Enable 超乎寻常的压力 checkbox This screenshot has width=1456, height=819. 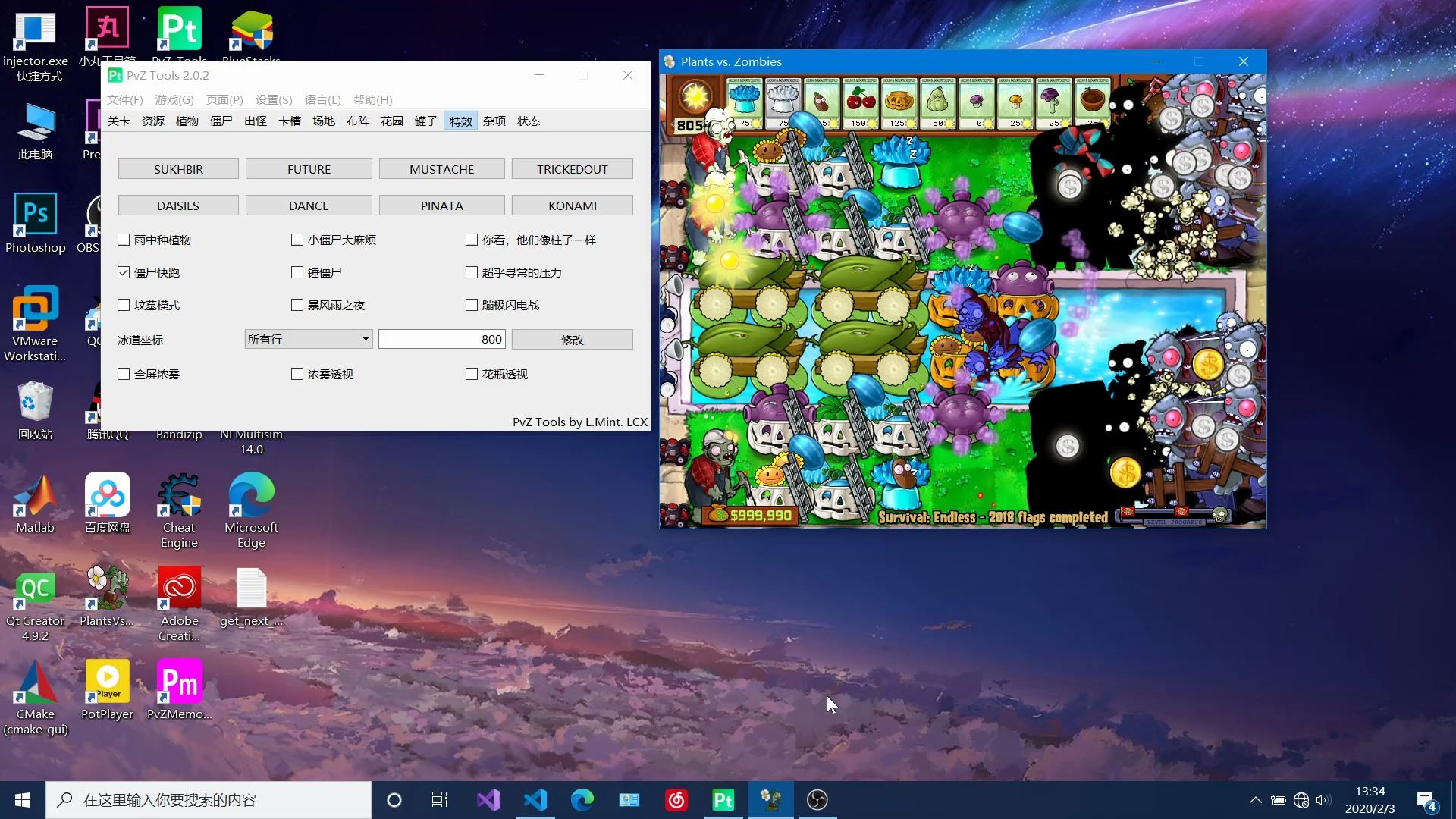472,272
